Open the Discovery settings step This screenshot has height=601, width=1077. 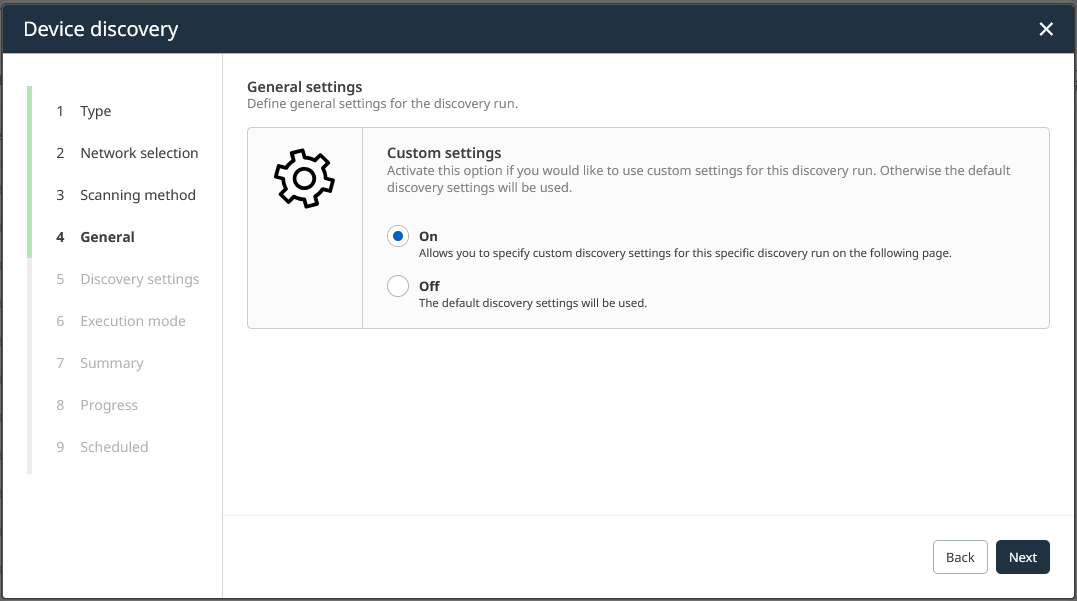pyautogui.click(x=139, y=279)
